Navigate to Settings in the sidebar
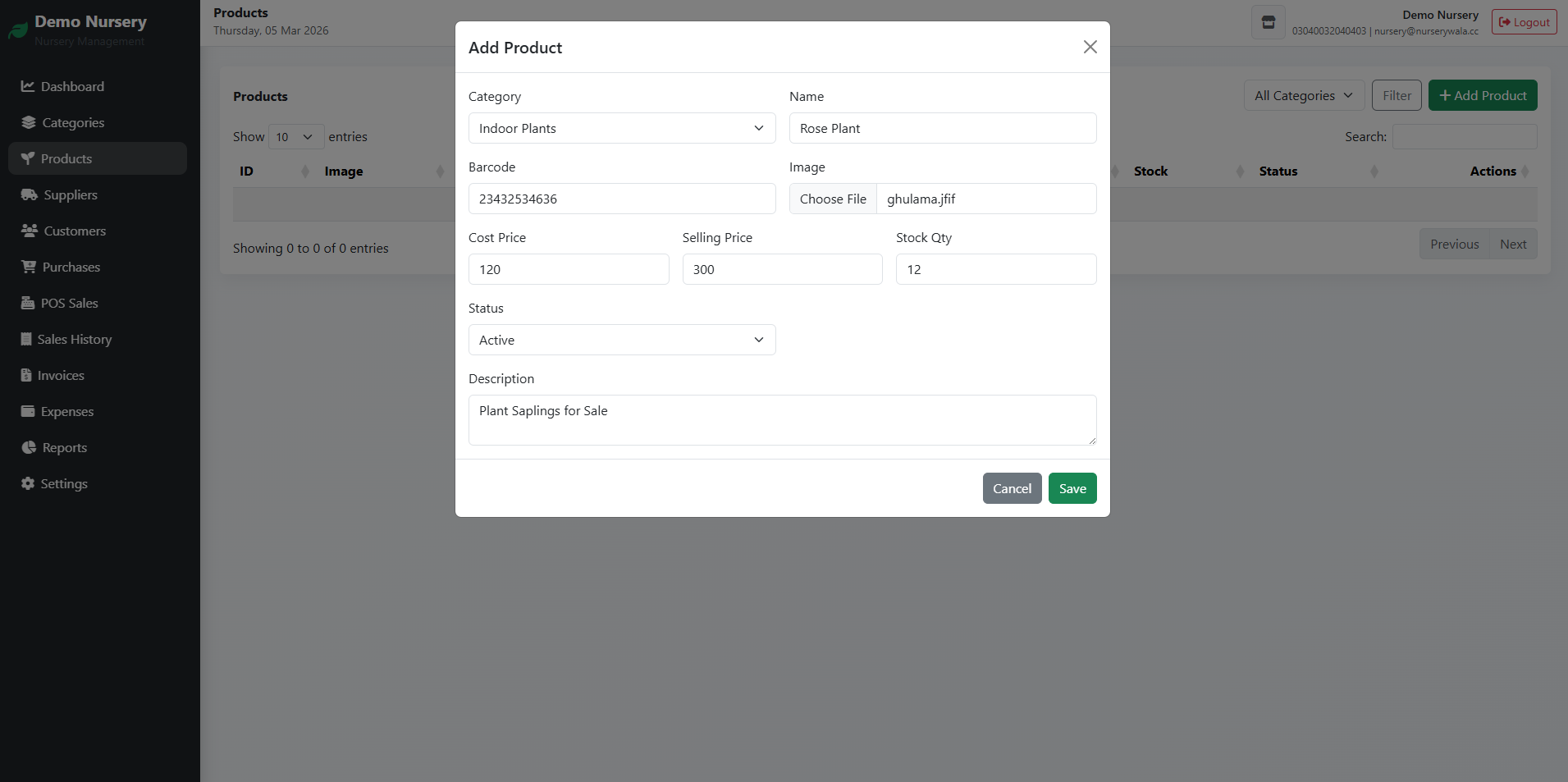1568x782 pixels. (x=63, y=483)
